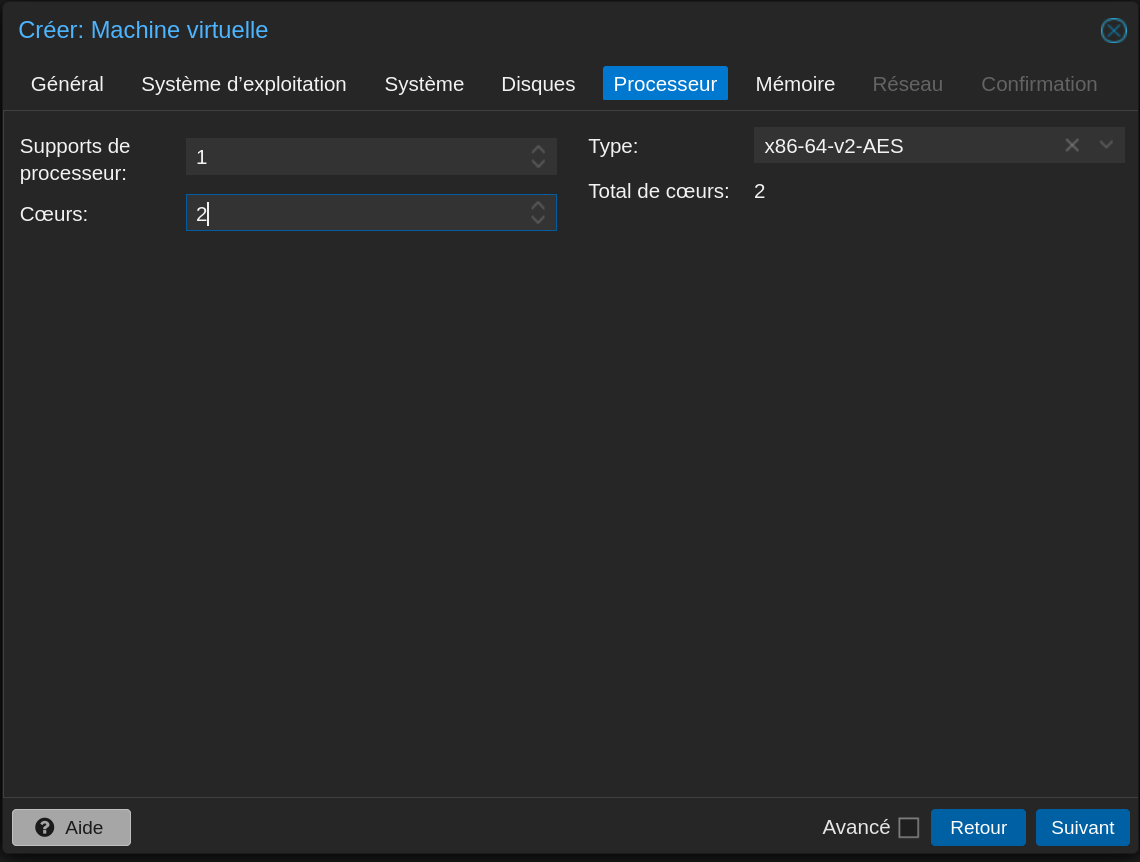Open the Mémoire tab
1140x862 pixels.
coord(795,84)
